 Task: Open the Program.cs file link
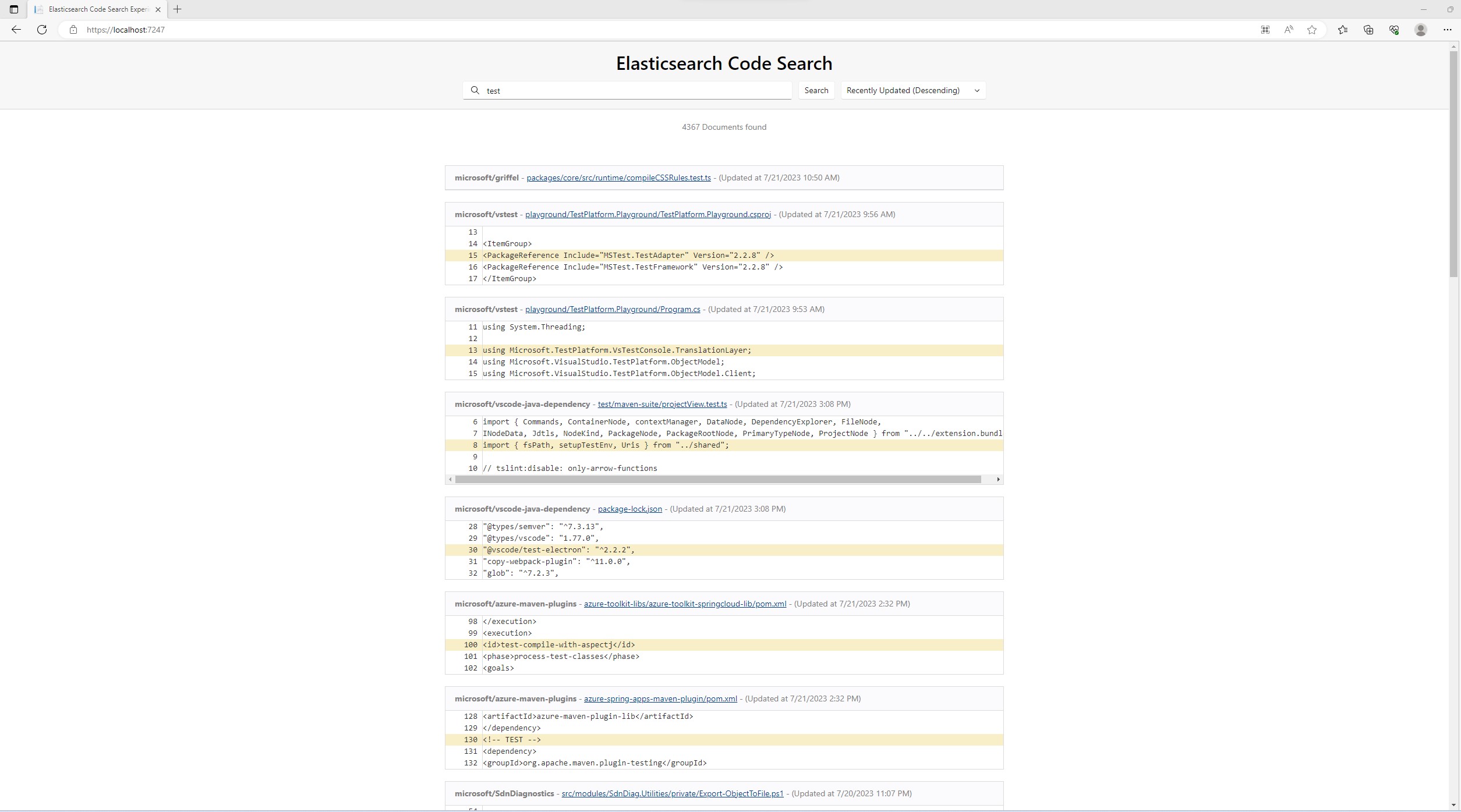pyautogui.click(x=613, y=309)
